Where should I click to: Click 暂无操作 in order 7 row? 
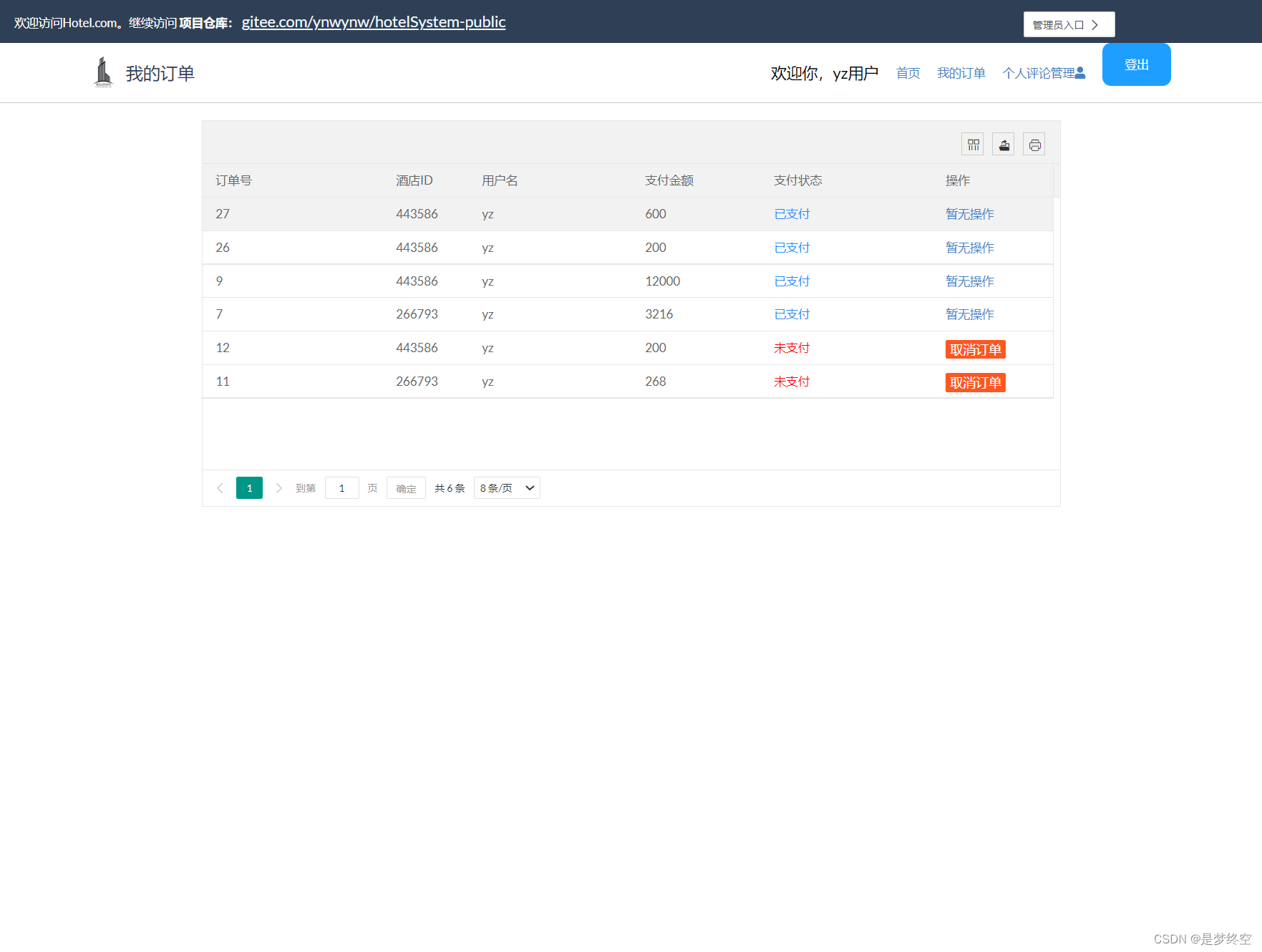pyautogui.click(x=969, y=314)
